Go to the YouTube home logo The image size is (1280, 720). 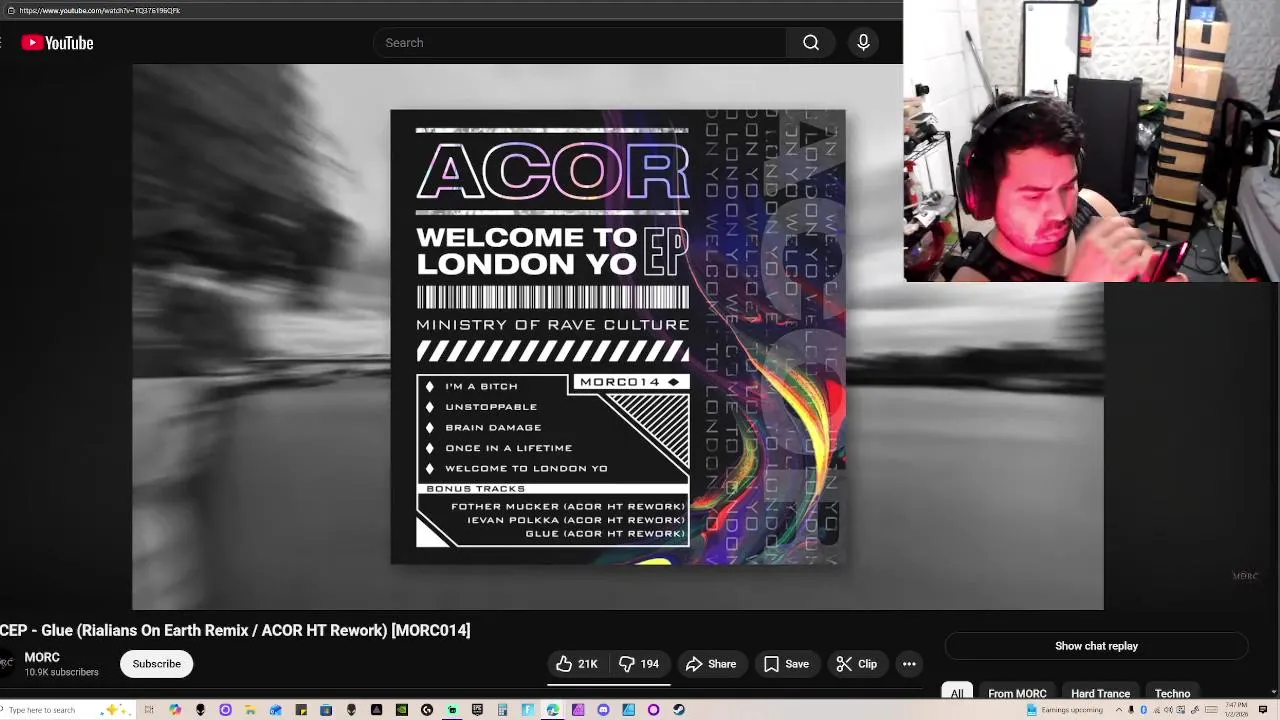(57, 43)
